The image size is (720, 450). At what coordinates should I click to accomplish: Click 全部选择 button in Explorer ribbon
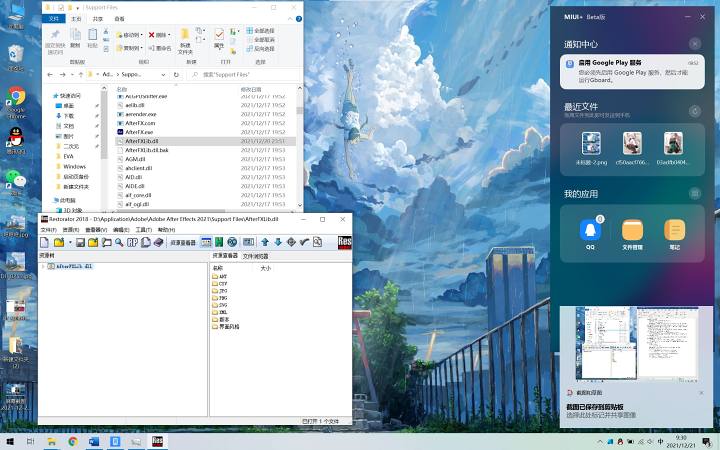260,30
